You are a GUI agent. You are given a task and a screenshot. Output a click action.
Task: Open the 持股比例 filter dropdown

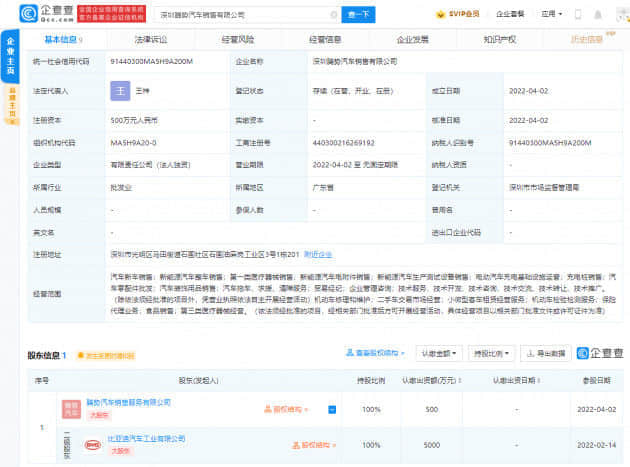click(491, 353)
